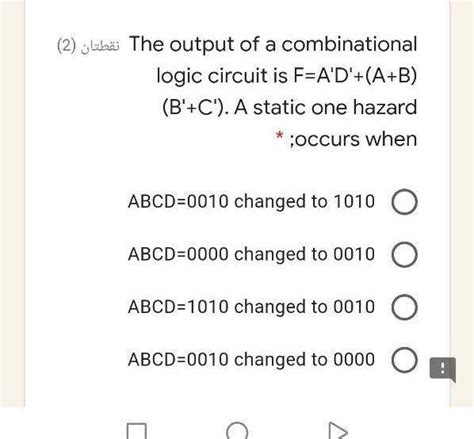Image resolution: width=474 pixels, height=439 pixels.
Task: Click the heading 'The output of a combinational'
Action: (x=273, y=44)
